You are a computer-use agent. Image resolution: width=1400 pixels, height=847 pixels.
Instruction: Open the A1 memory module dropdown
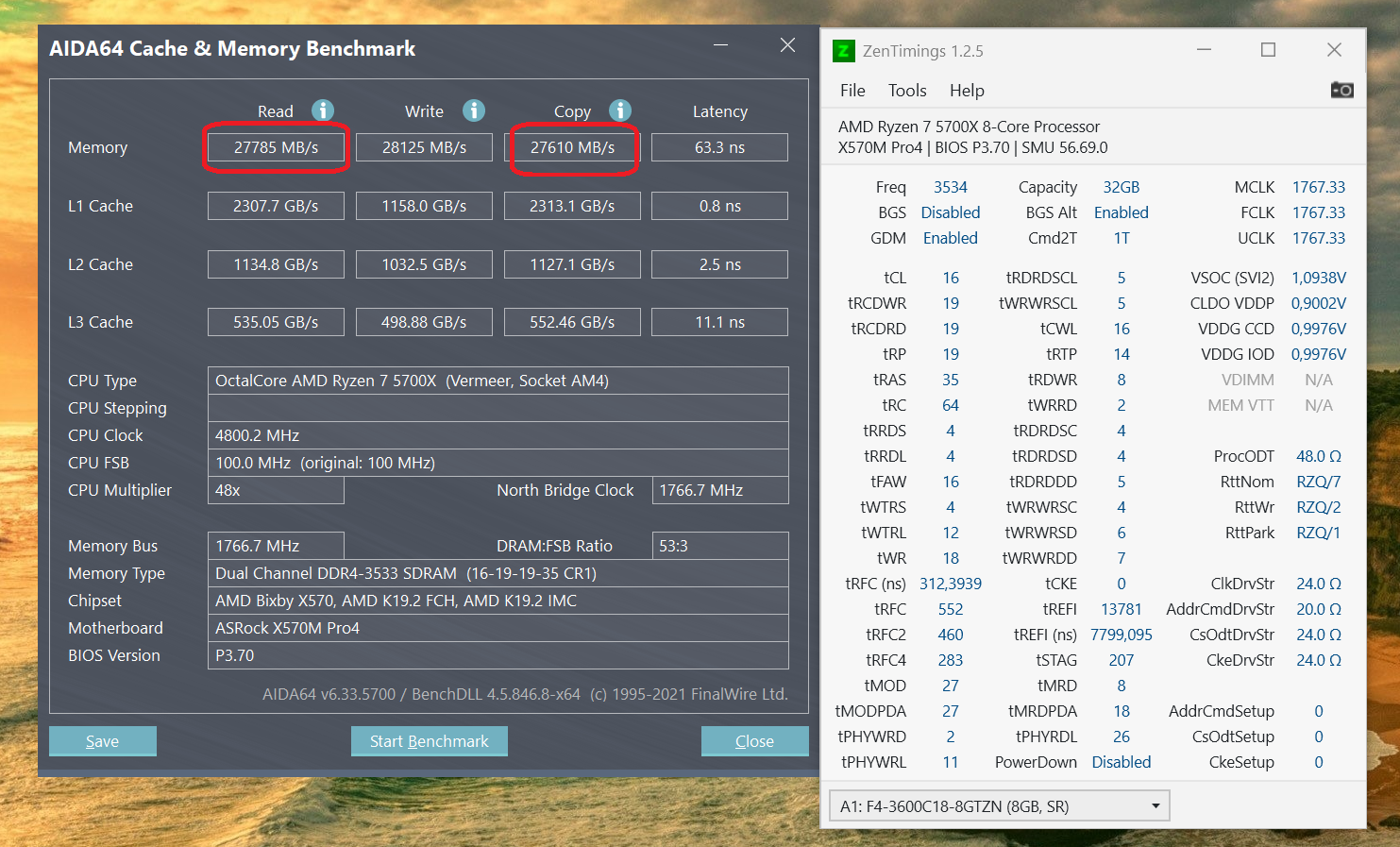[999, 806]
